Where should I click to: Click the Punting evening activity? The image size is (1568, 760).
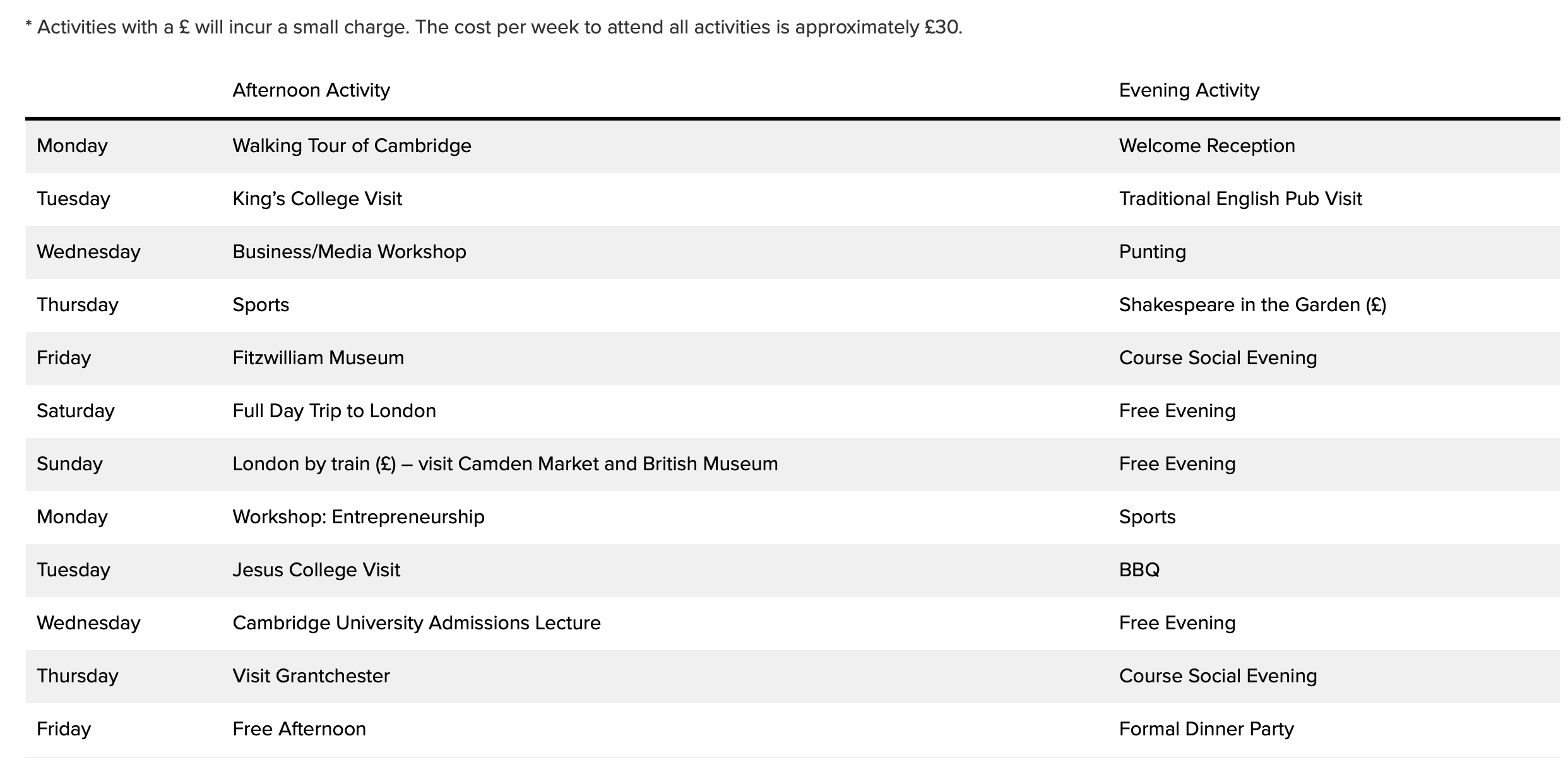1153,252
